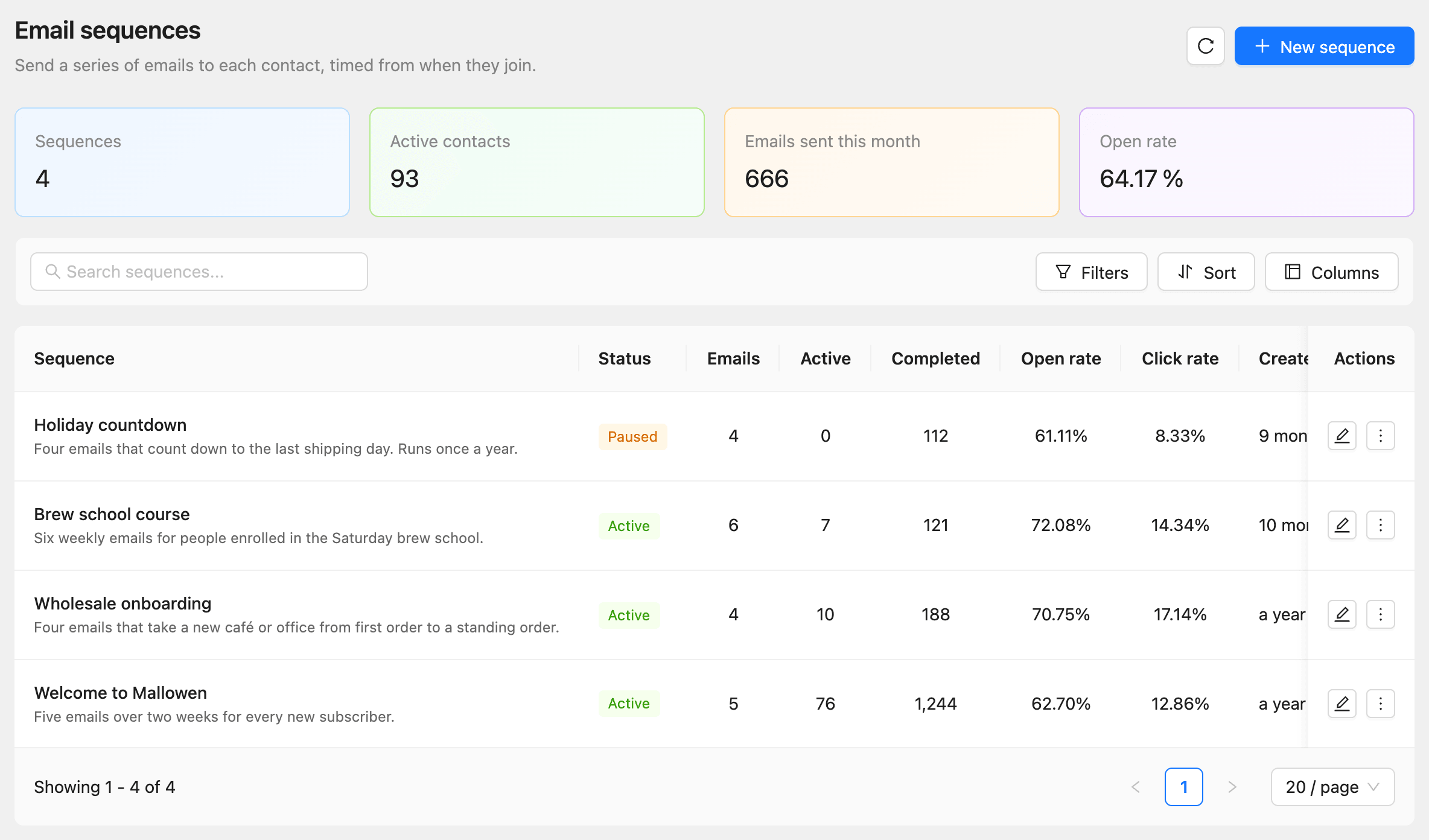Expand the 20 / page dropdown
The image size is (1429, 840).
pyautogui.click(x=1332, y=787)
